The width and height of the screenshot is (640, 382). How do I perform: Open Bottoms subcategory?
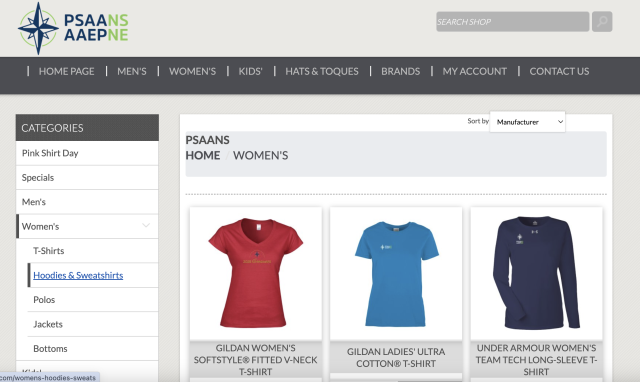(x=93, y=349)
